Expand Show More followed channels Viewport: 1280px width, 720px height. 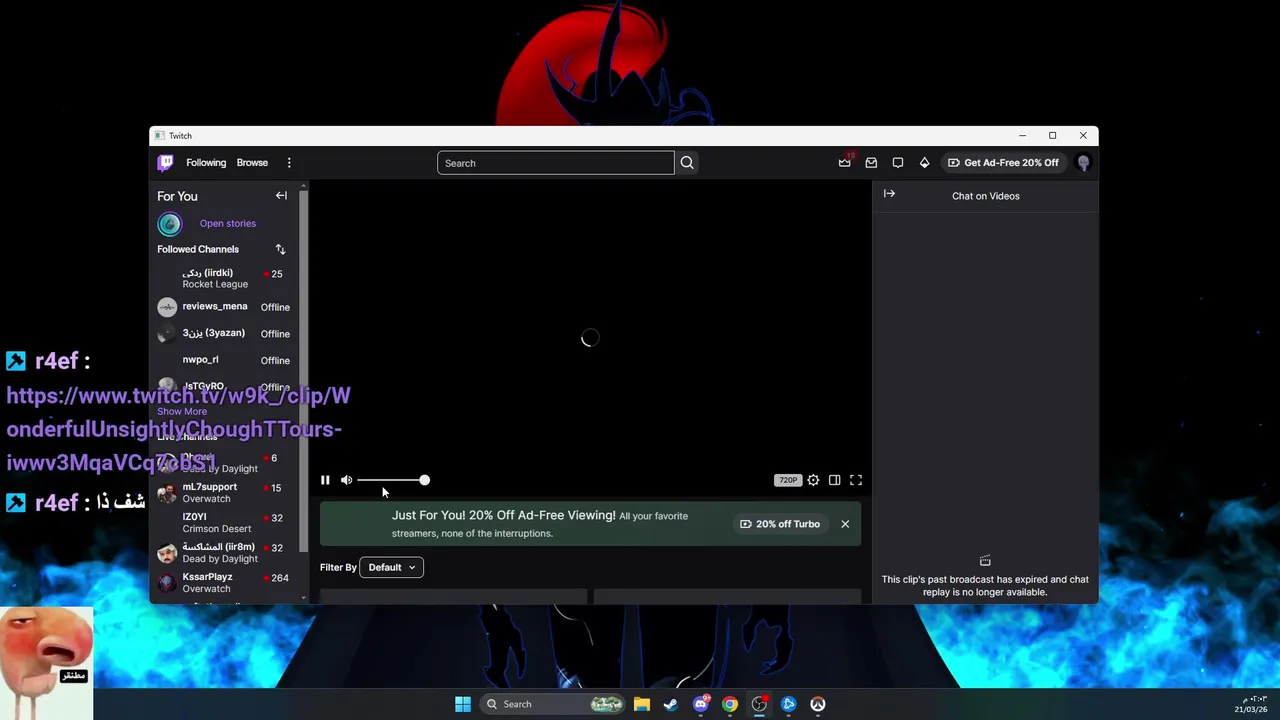182,411
